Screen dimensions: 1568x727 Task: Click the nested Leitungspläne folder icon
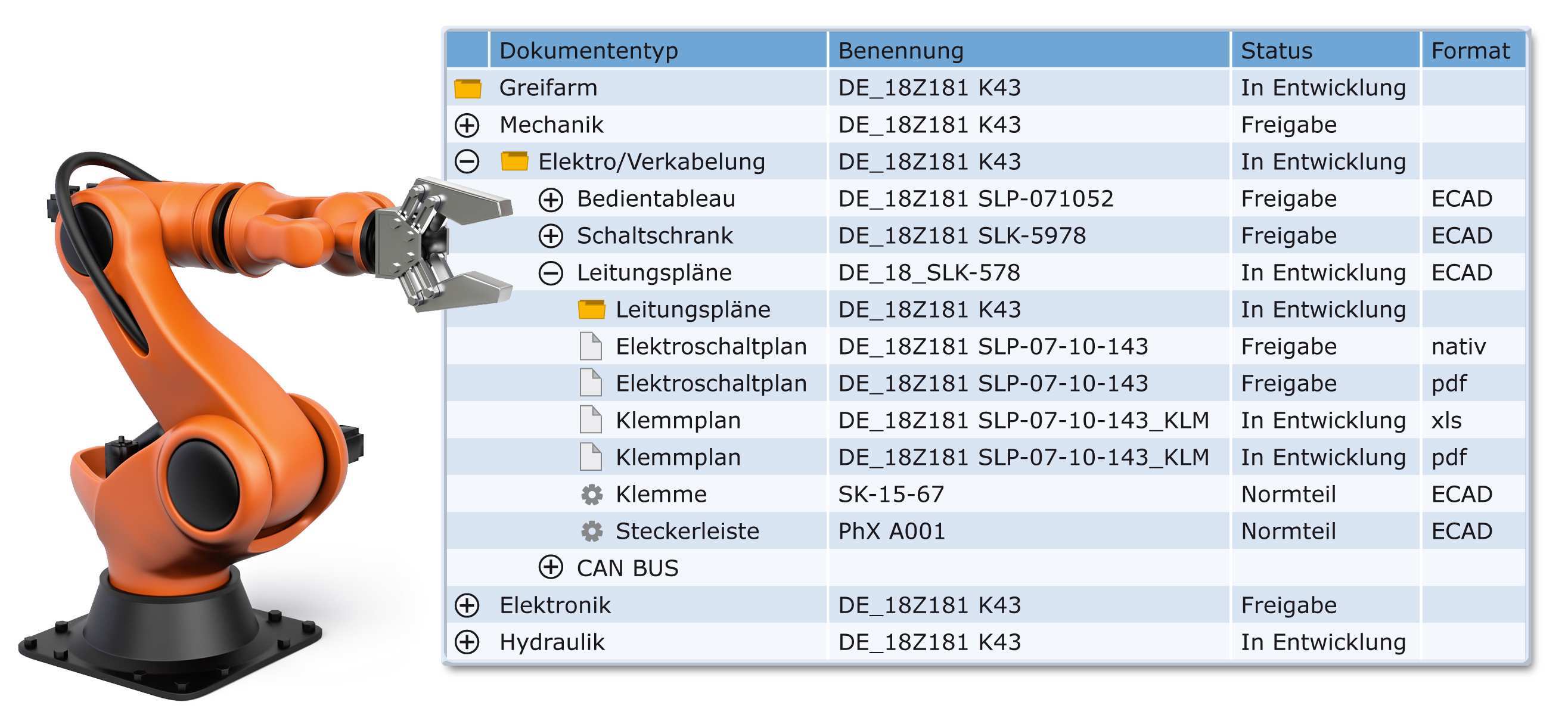pos(591,310)
